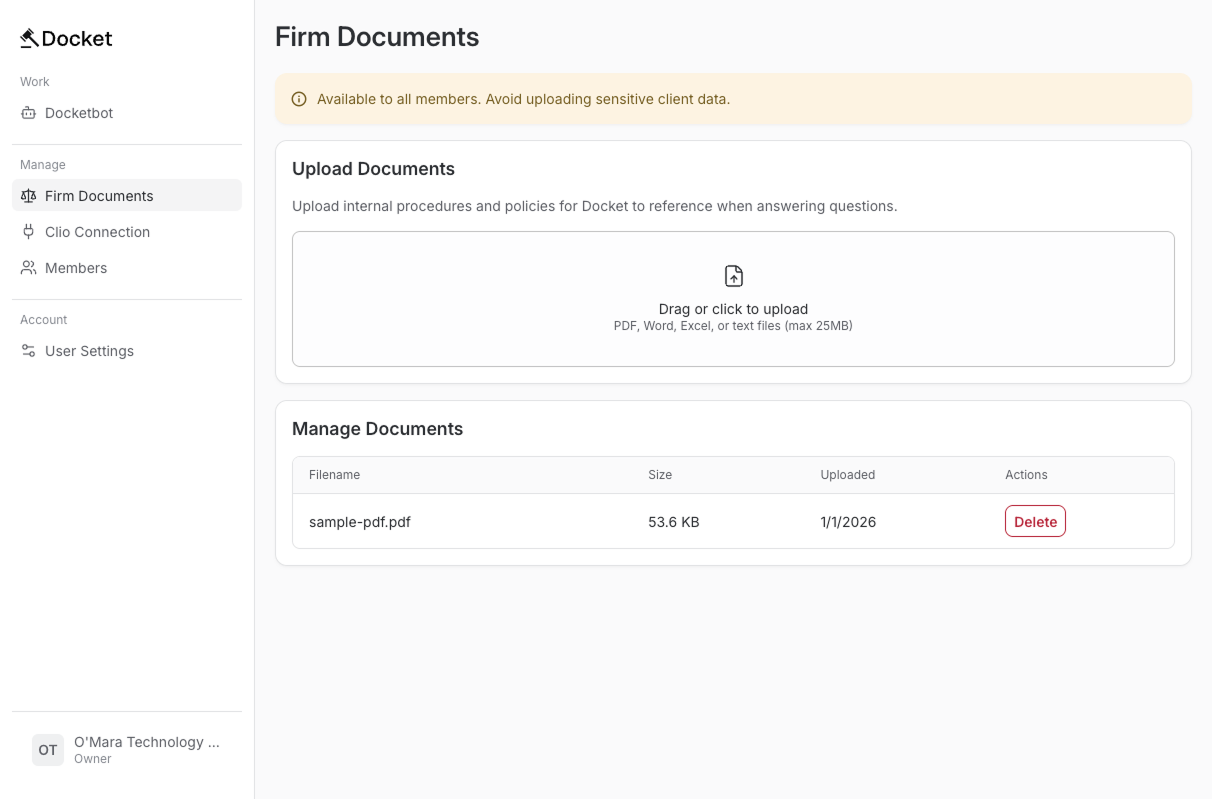Select the User Settings sliders icon

click(28, 350)
